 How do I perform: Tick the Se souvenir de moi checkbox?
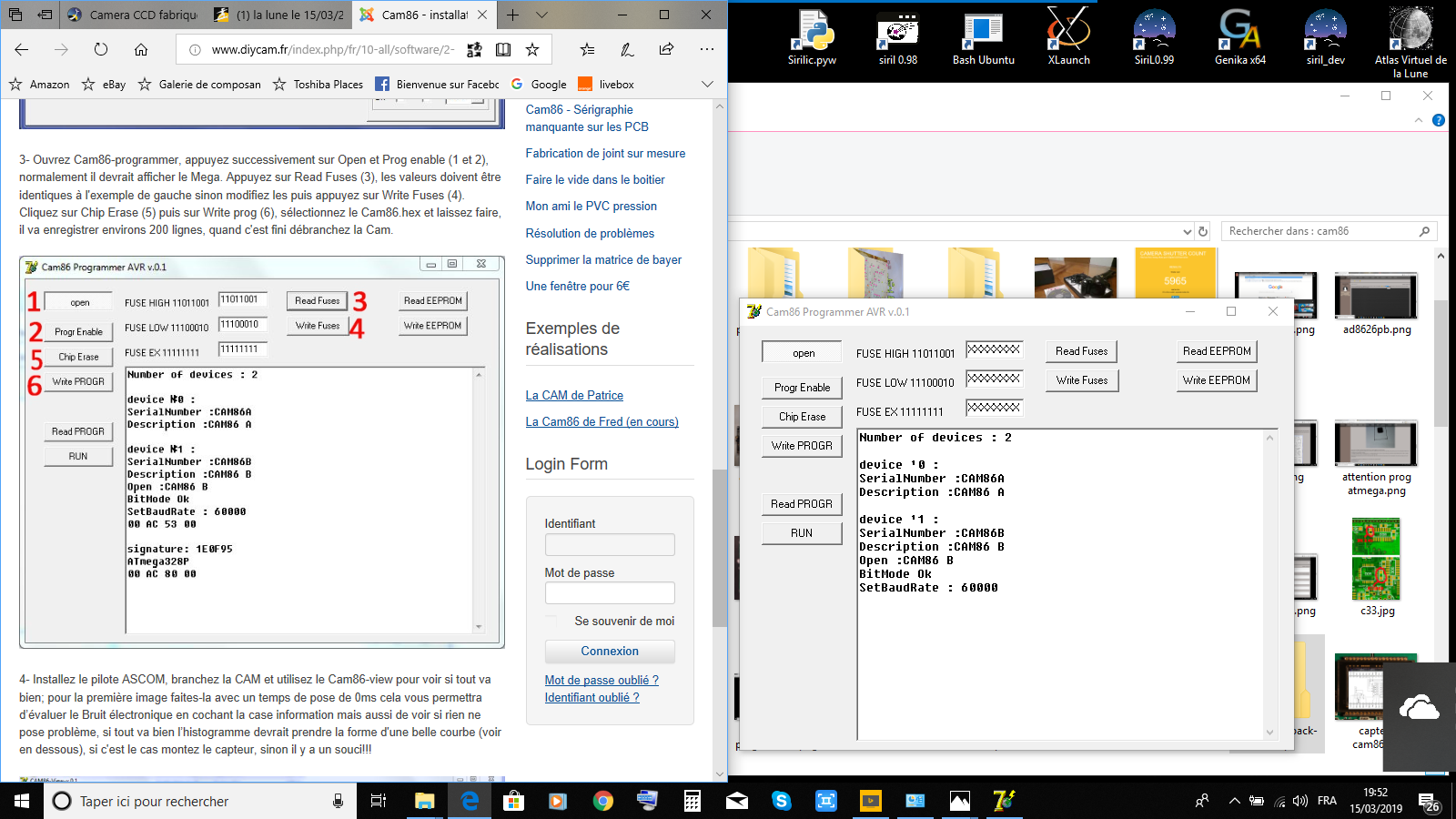coord(551,621)
